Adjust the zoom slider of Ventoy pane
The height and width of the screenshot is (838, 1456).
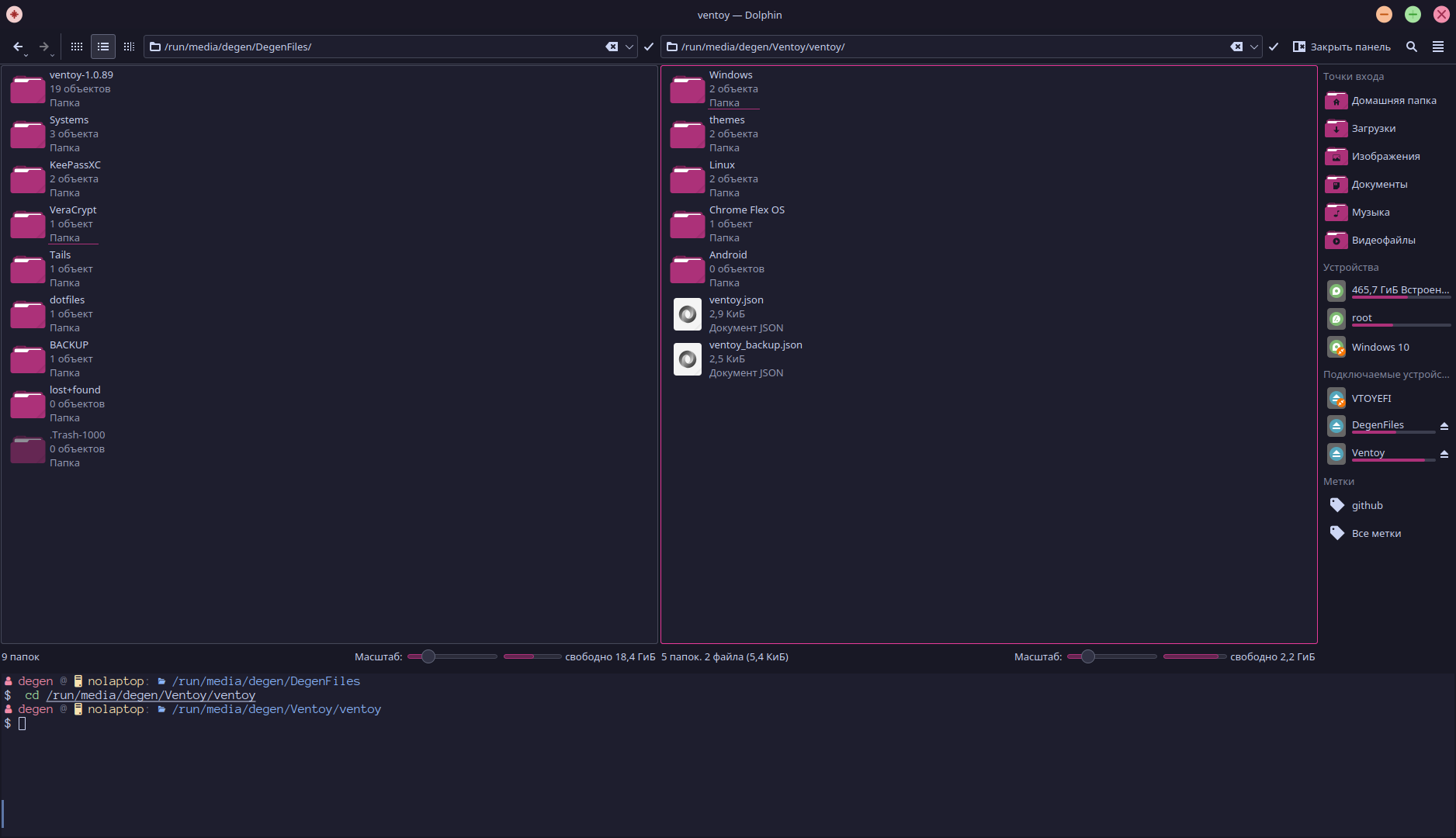pos(1112,656)
